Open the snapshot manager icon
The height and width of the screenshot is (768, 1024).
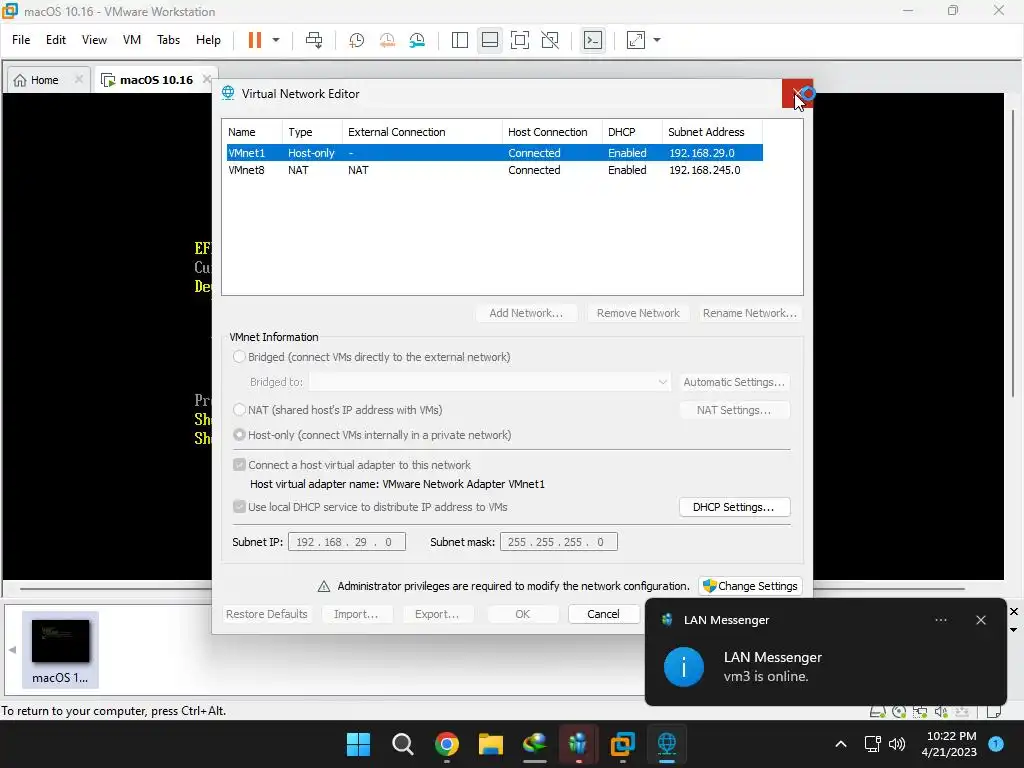click(x=417, y=40)
